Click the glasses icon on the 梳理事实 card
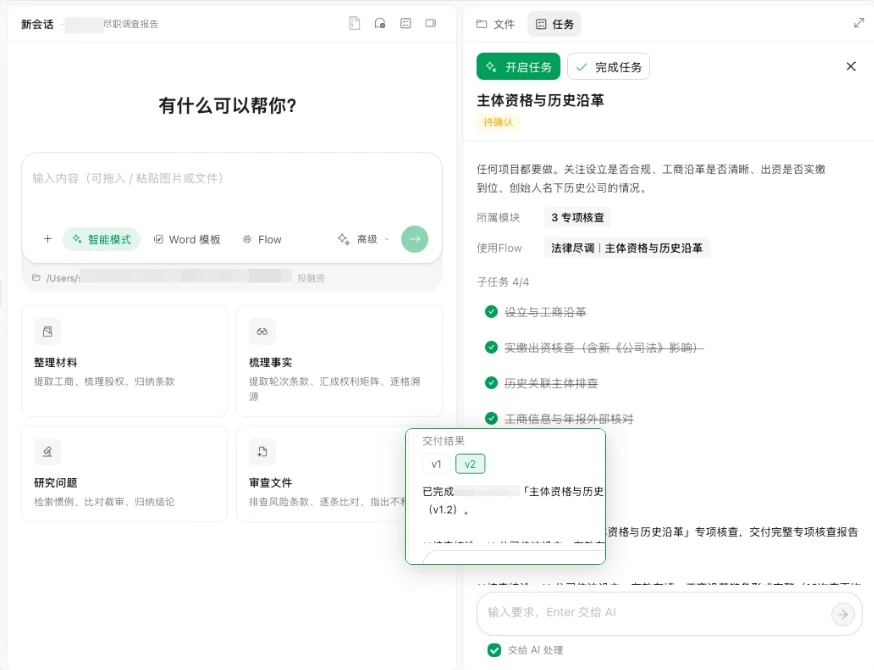 click(262, 332)
